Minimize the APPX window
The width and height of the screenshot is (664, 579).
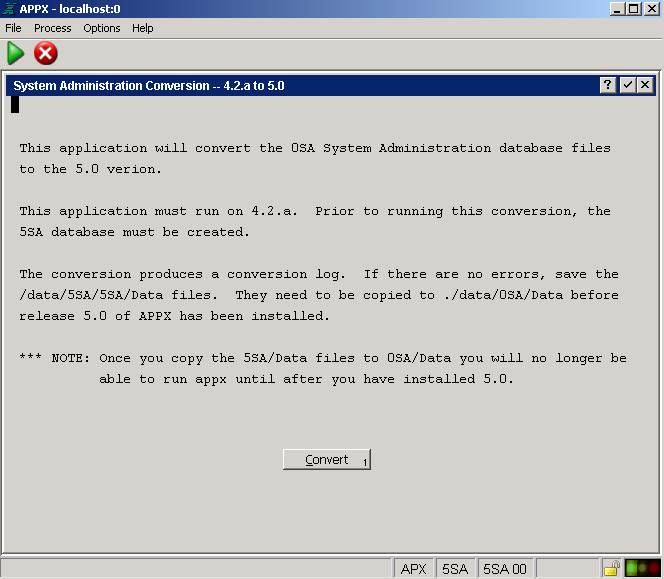coord(617,9)
